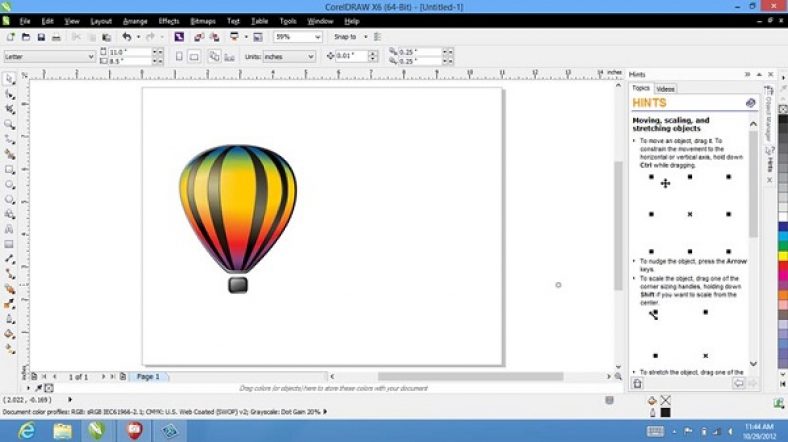Switch page to portrait orientation
788x442 pixels.
click(179, 57)
